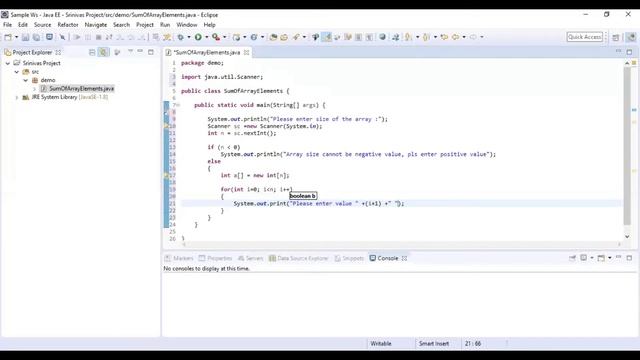Switch to the Servers tab
Screen dimensions: 640x360
250,258
